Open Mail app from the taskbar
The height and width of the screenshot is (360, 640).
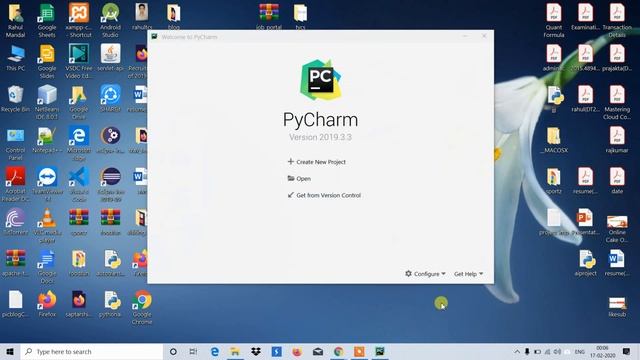pos(318,351)
